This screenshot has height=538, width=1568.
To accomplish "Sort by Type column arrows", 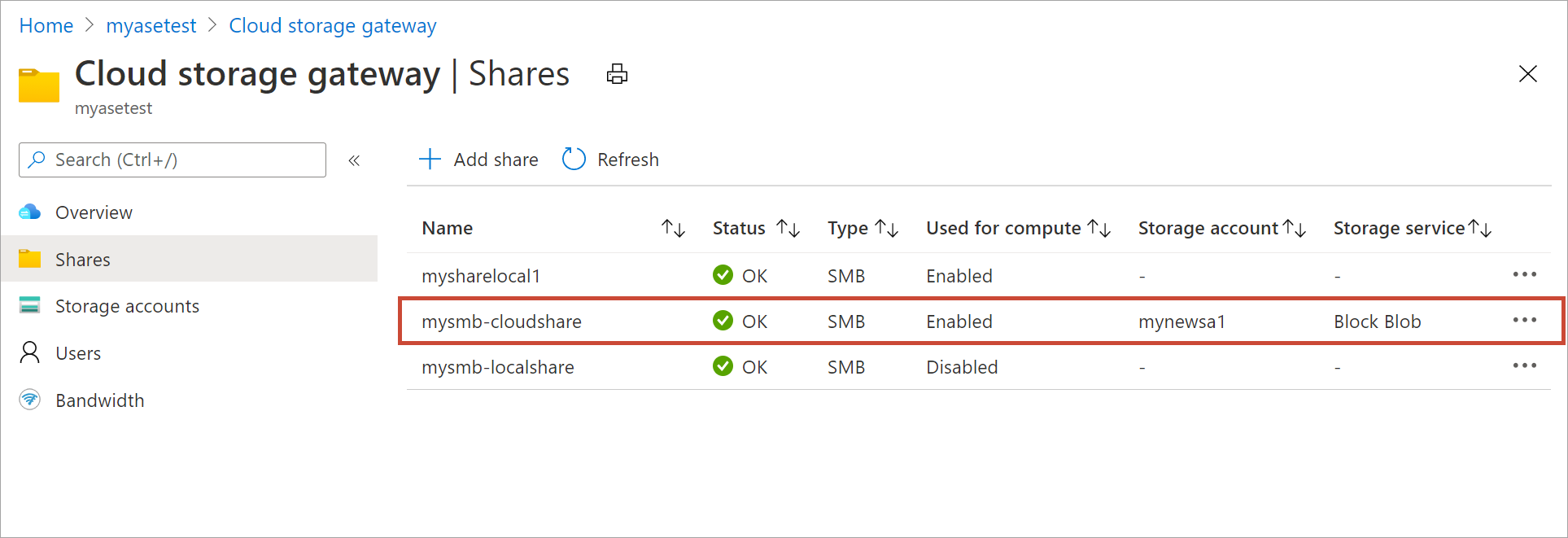I will pyautogui.click(x=886, y=228).
